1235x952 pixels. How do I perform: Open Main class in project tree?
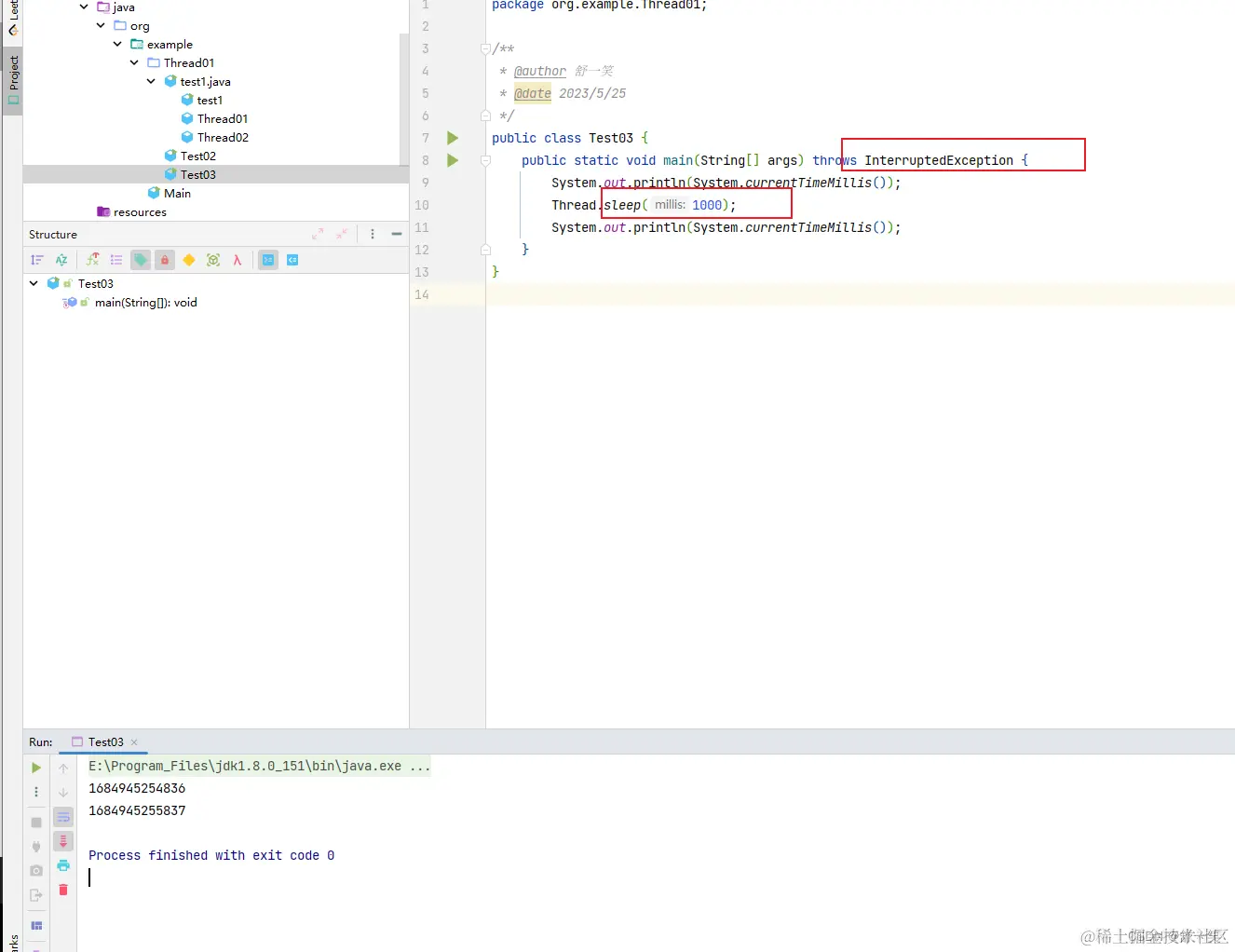click(177, 193)
